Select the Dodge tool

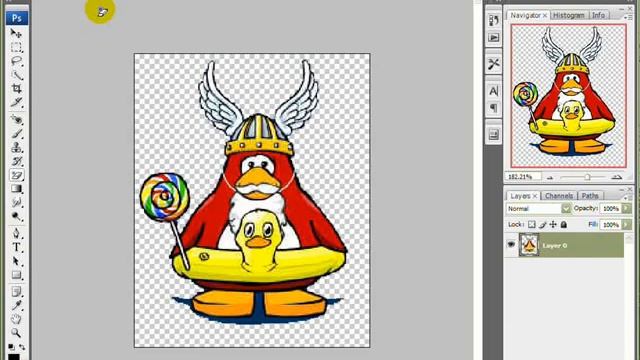pos(16,216)
